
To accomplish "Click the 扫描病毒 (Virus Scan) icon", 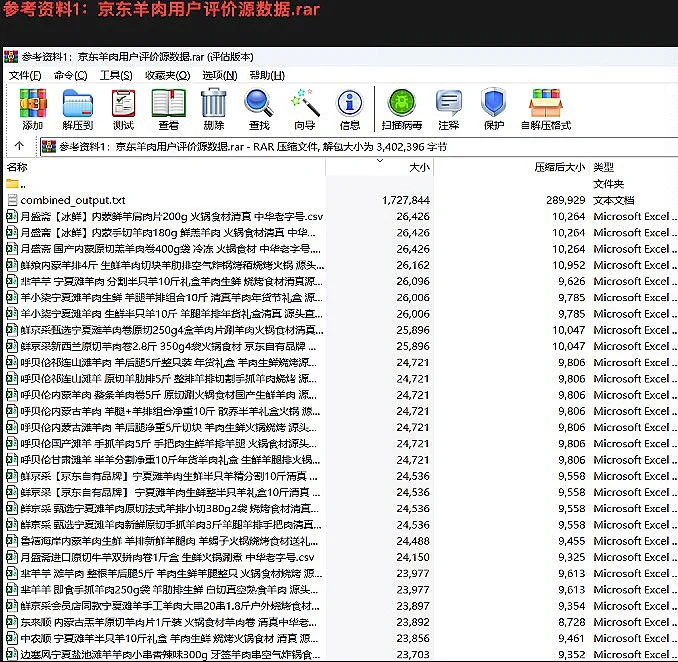I will click(402, 103).
